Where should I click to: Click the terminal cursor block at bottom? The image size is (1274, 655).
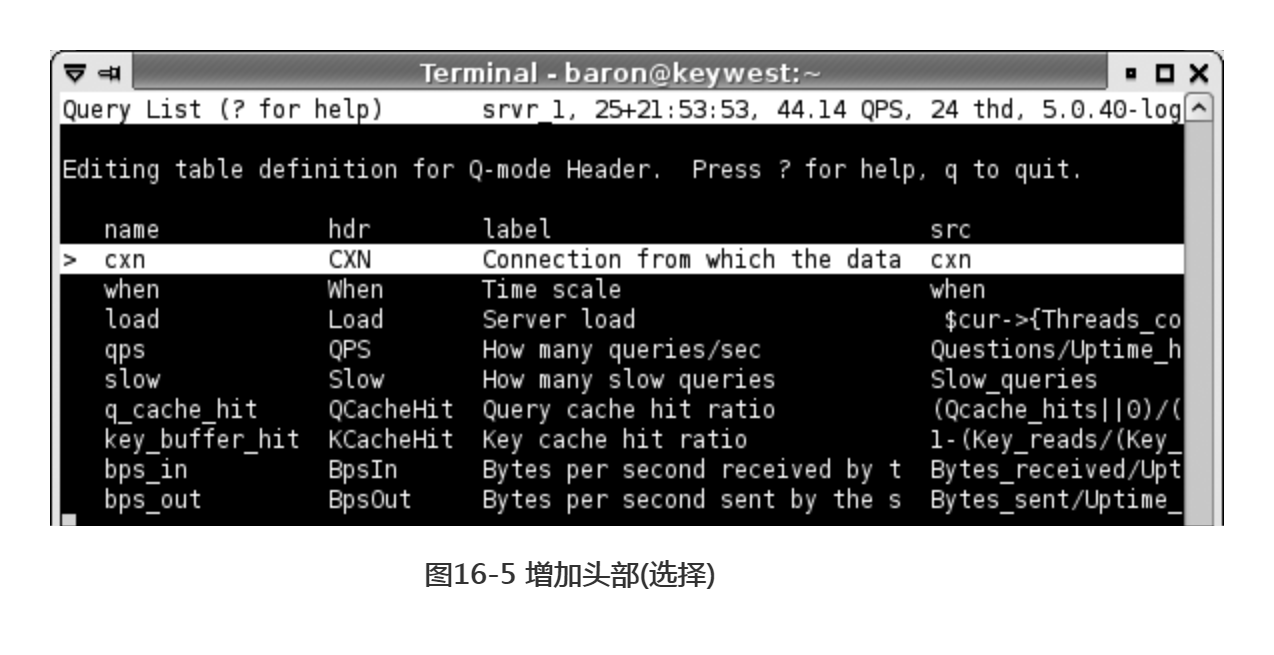point(68,519)
